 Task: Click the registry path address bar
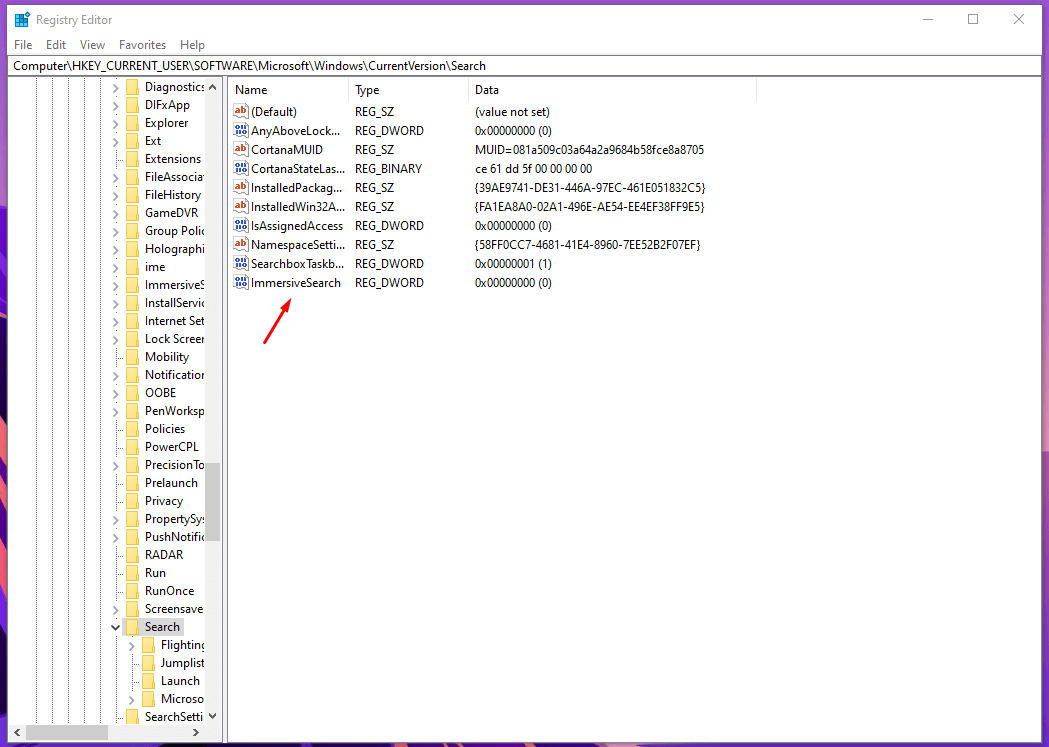[524, 66]
